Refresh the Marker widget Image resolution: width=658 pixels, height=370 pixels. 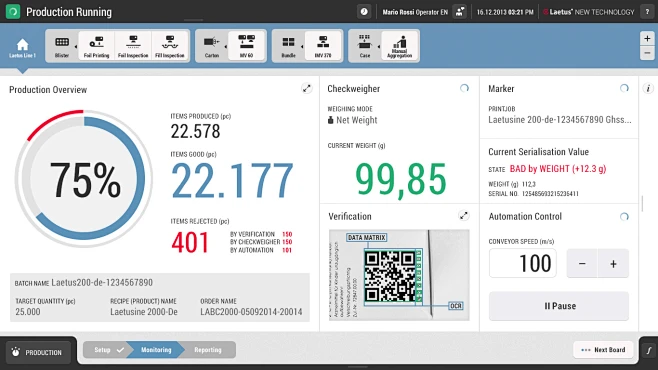(x=624, y=88)
